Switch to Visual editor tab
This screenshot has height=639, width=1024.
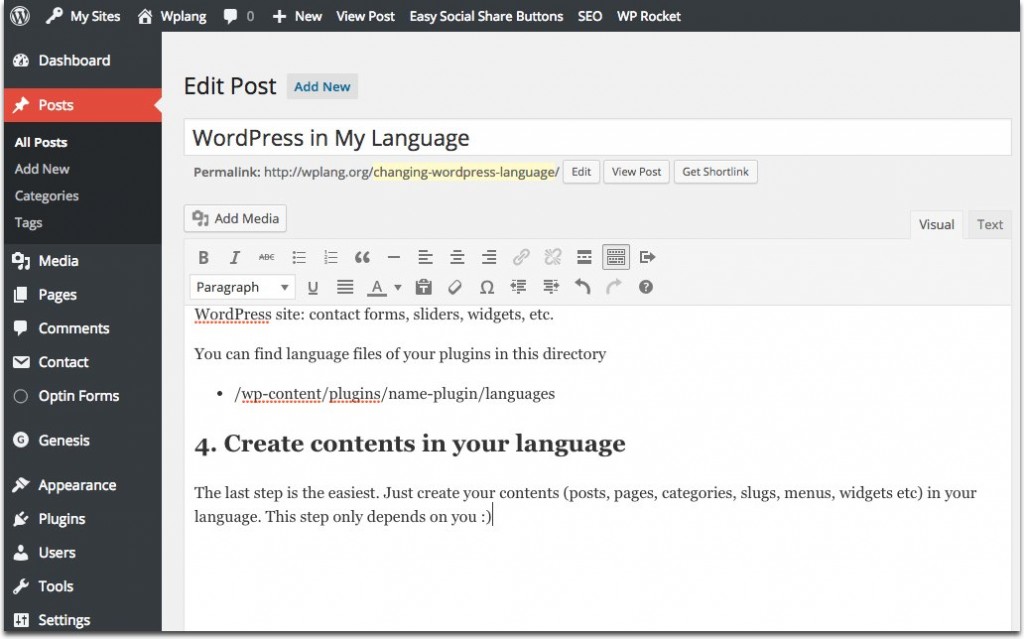click(x=936, y=225)
